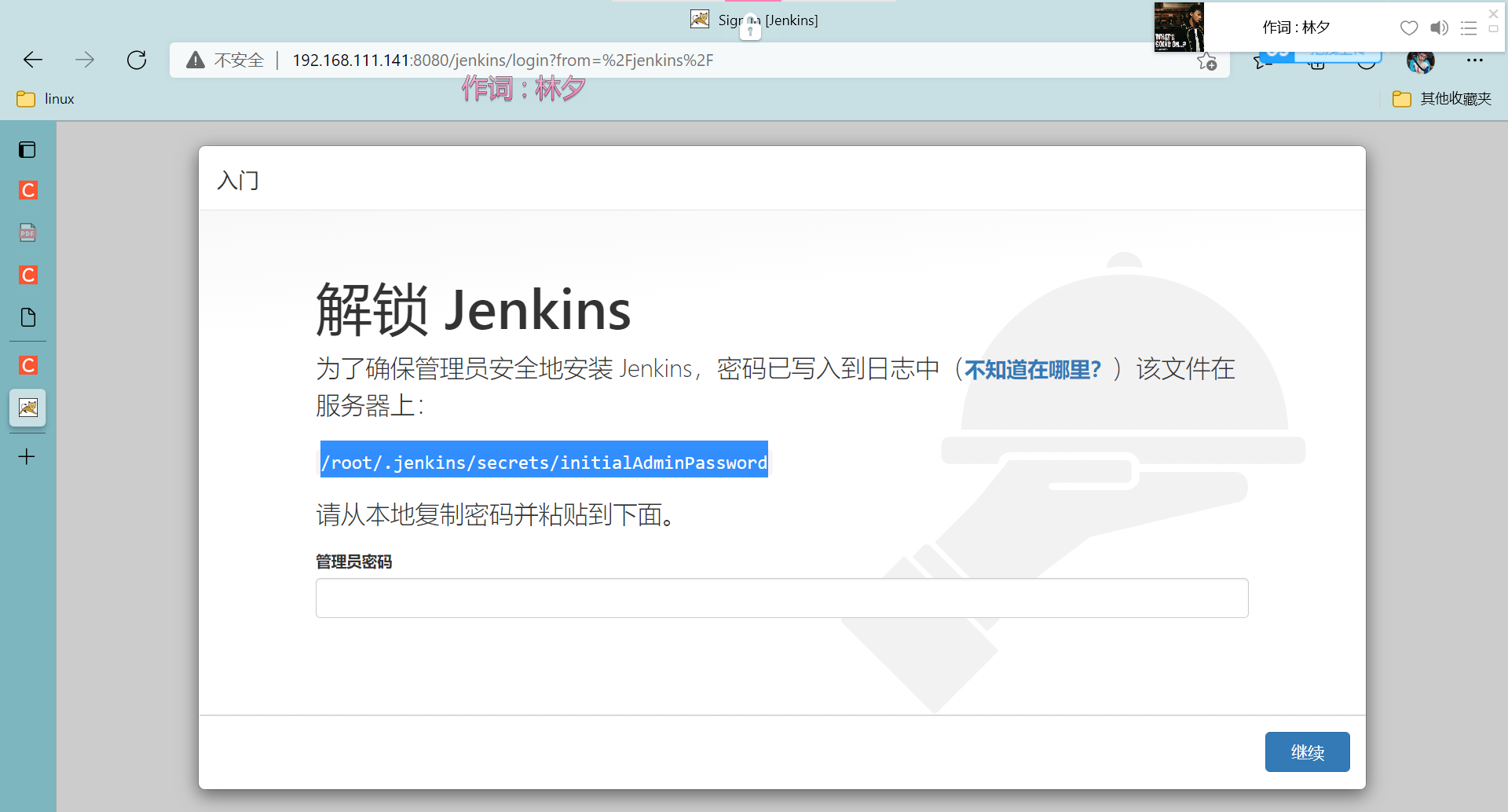1508x812 pixels.
Task: Click the 请从本地复制密码并粘贴到下面 instruction text
Action: click(x=496, y=515)
